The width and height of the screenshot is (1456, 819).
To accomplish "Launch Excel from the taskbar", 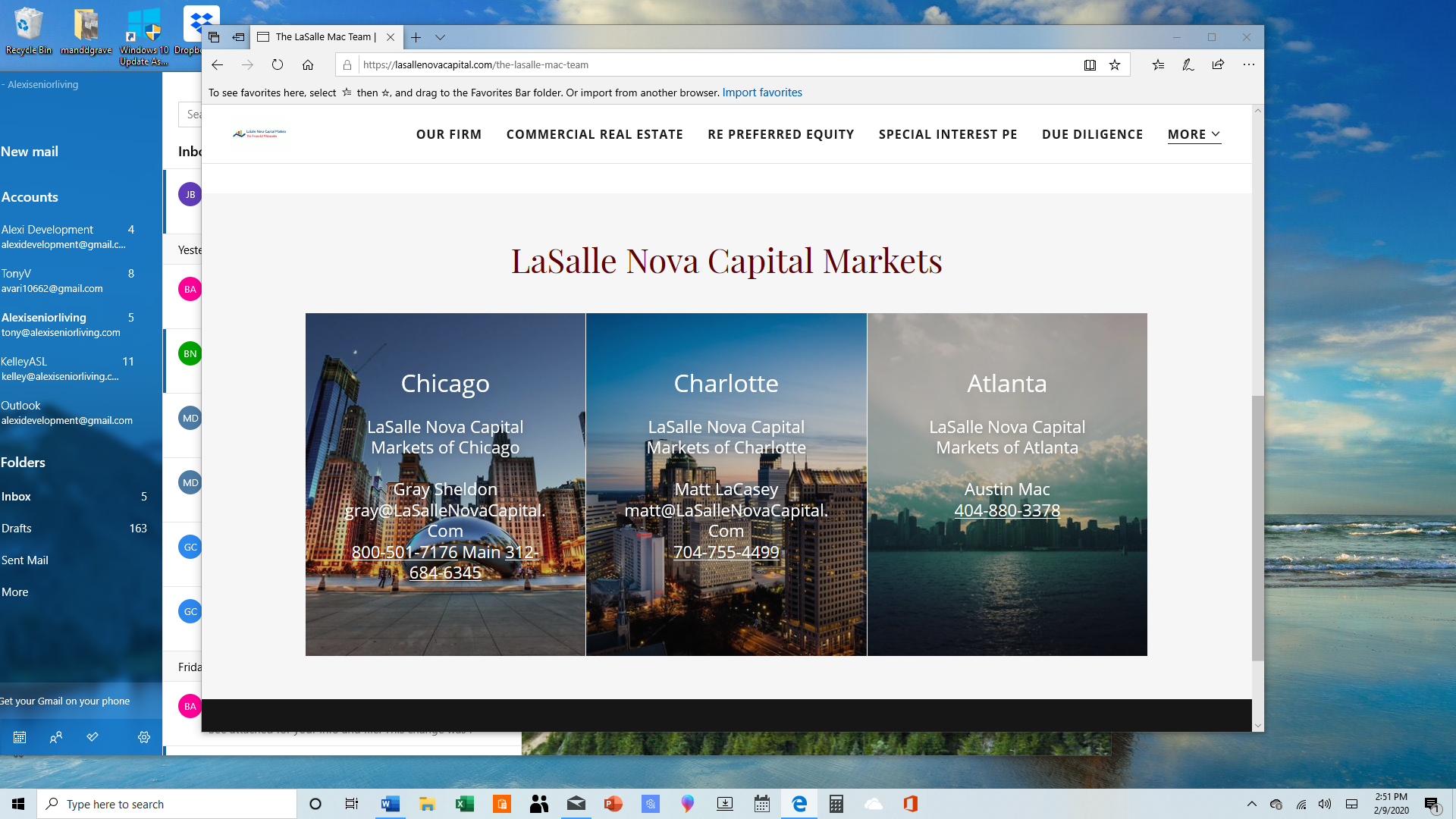I will 464,804.
